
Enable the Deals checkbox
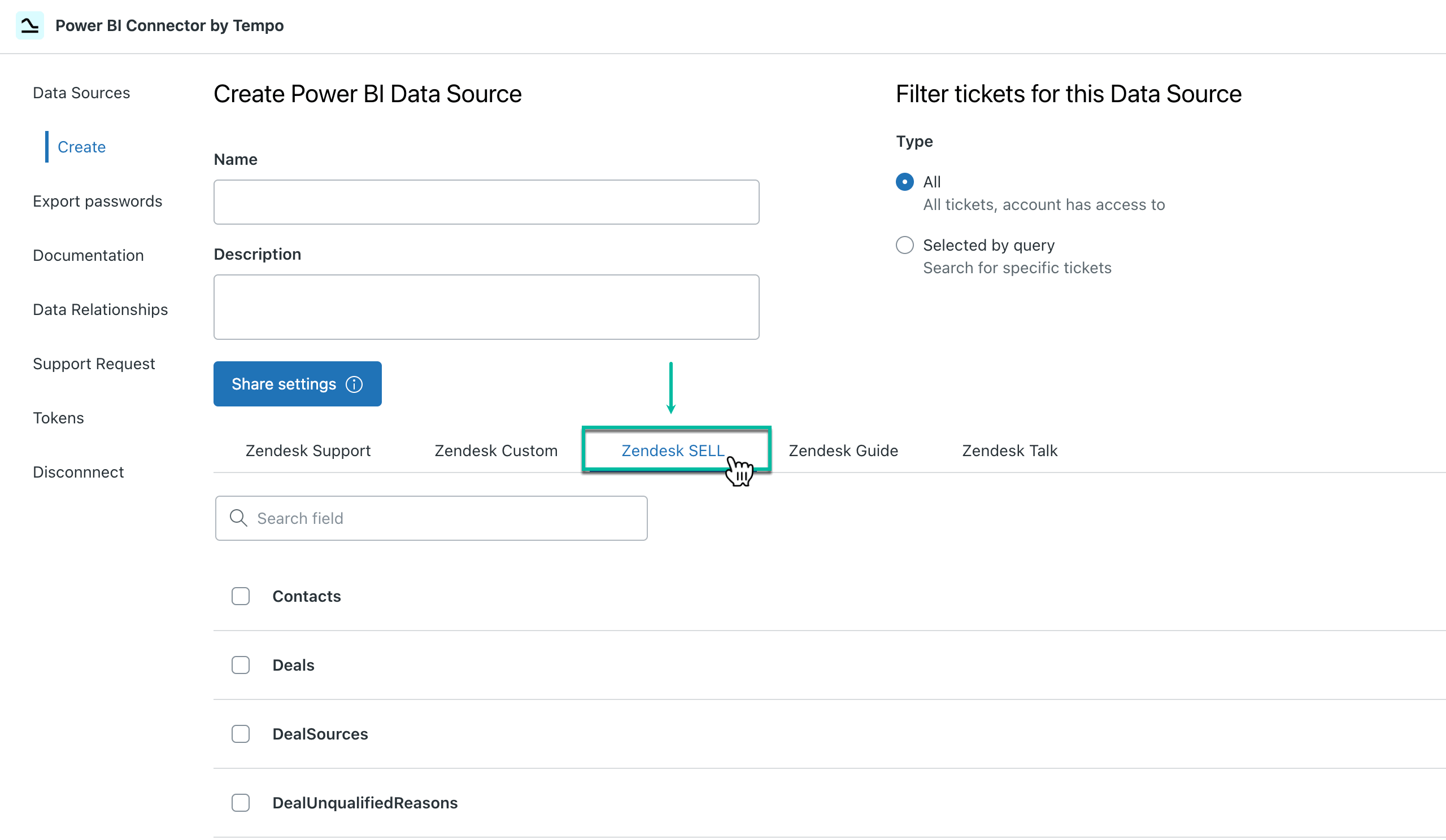tap(241, 665)
